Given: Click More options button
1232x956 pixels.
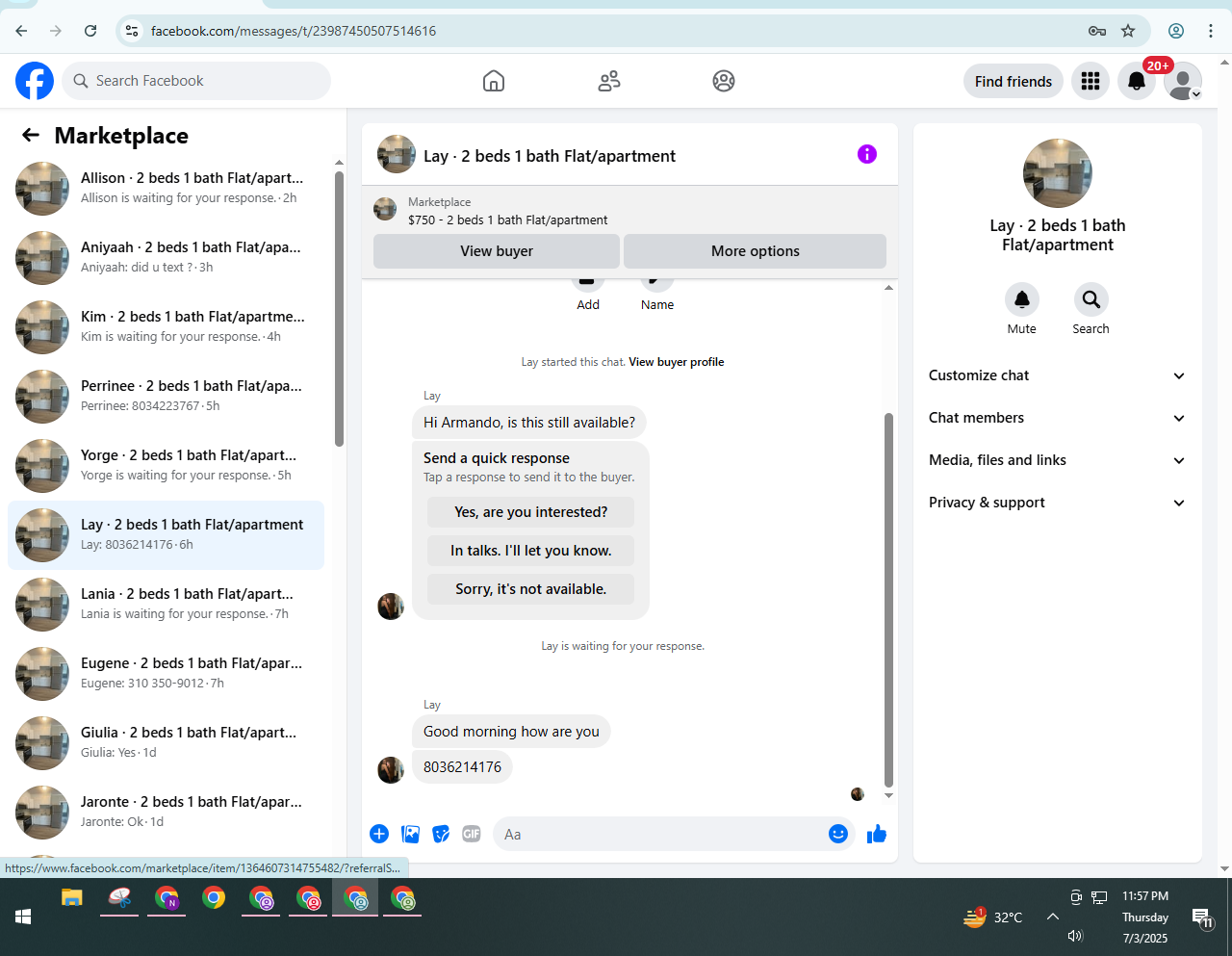Looking at the screenshot, I should (755, 251).
